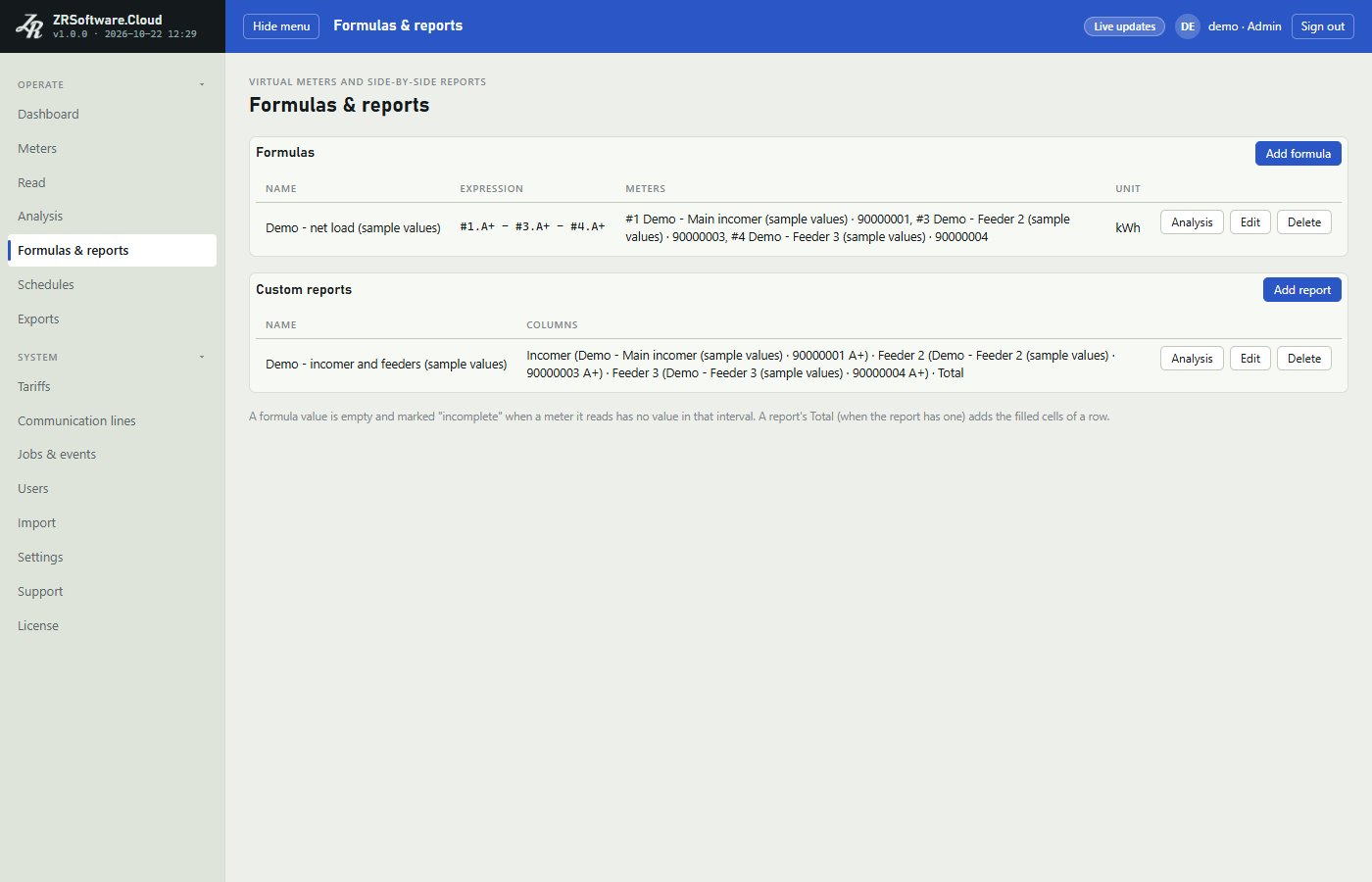
Task: Click the formula's meters list cell
Action: pos(860,228)
